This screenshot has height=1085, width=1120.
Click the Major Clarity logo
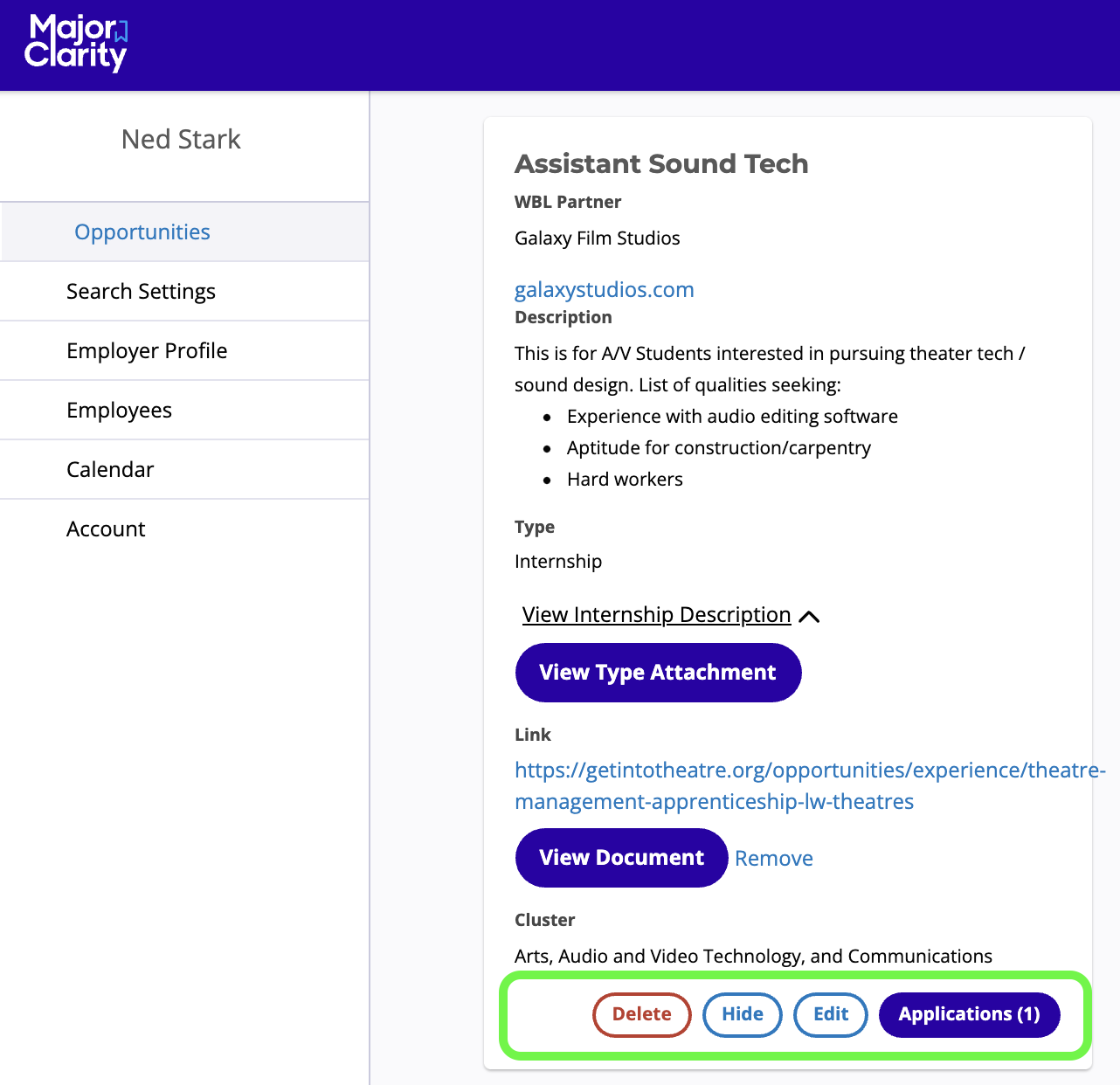pos(77,43)
